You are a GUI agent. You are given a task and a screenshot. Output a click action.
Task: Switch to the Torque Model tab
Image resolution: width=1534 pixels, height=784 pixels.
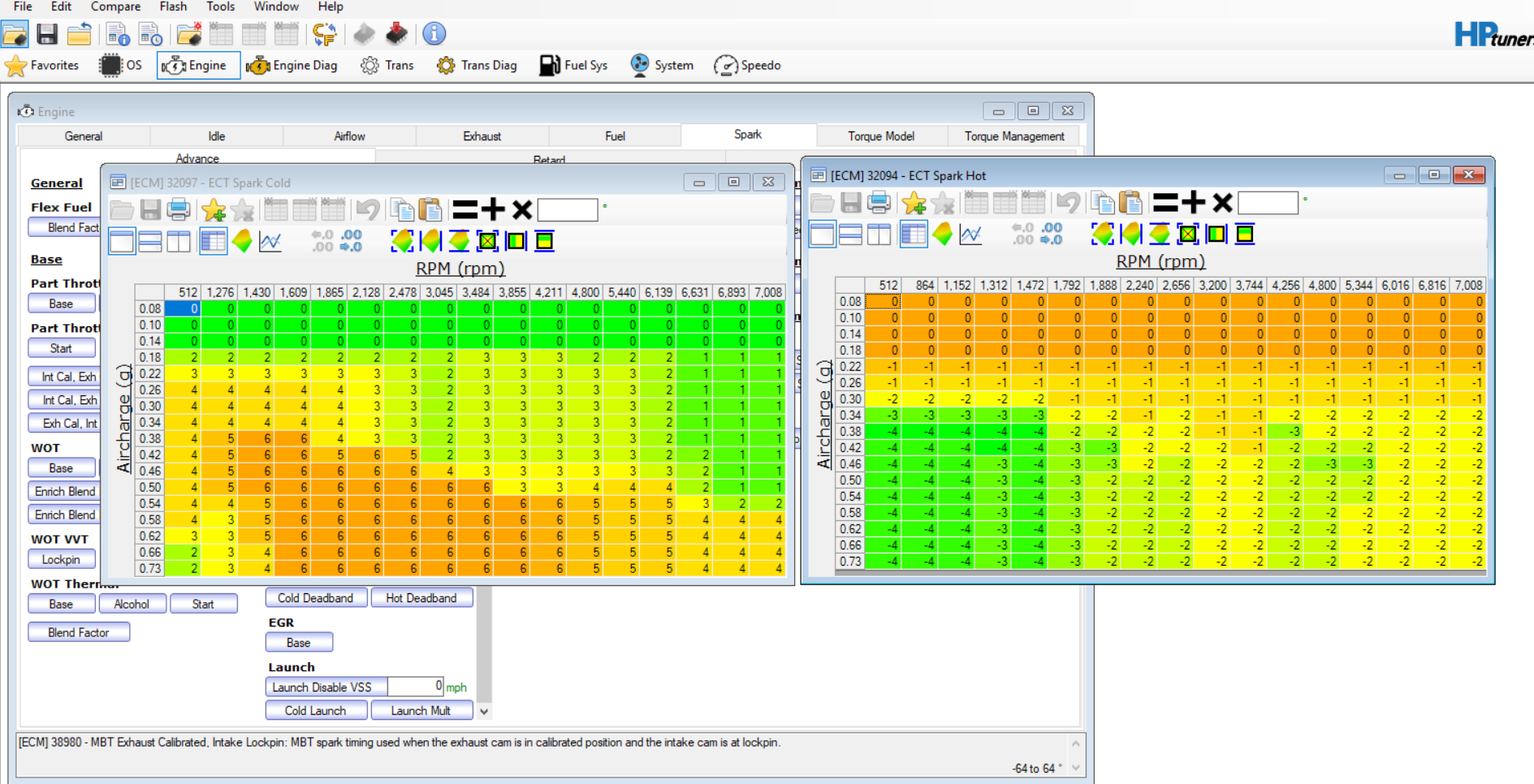click(881, 136)
